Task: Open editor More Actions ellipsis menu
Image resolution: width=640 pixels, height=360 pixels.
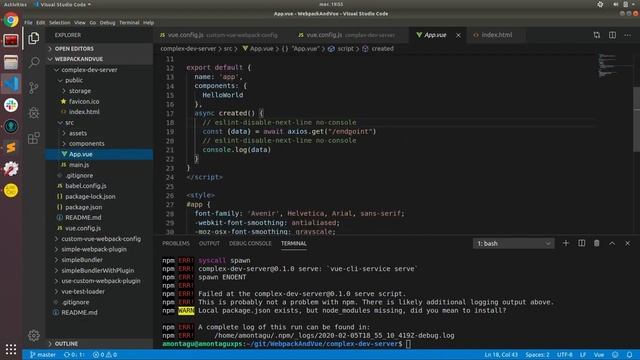Action: click(x=627, y=35)
